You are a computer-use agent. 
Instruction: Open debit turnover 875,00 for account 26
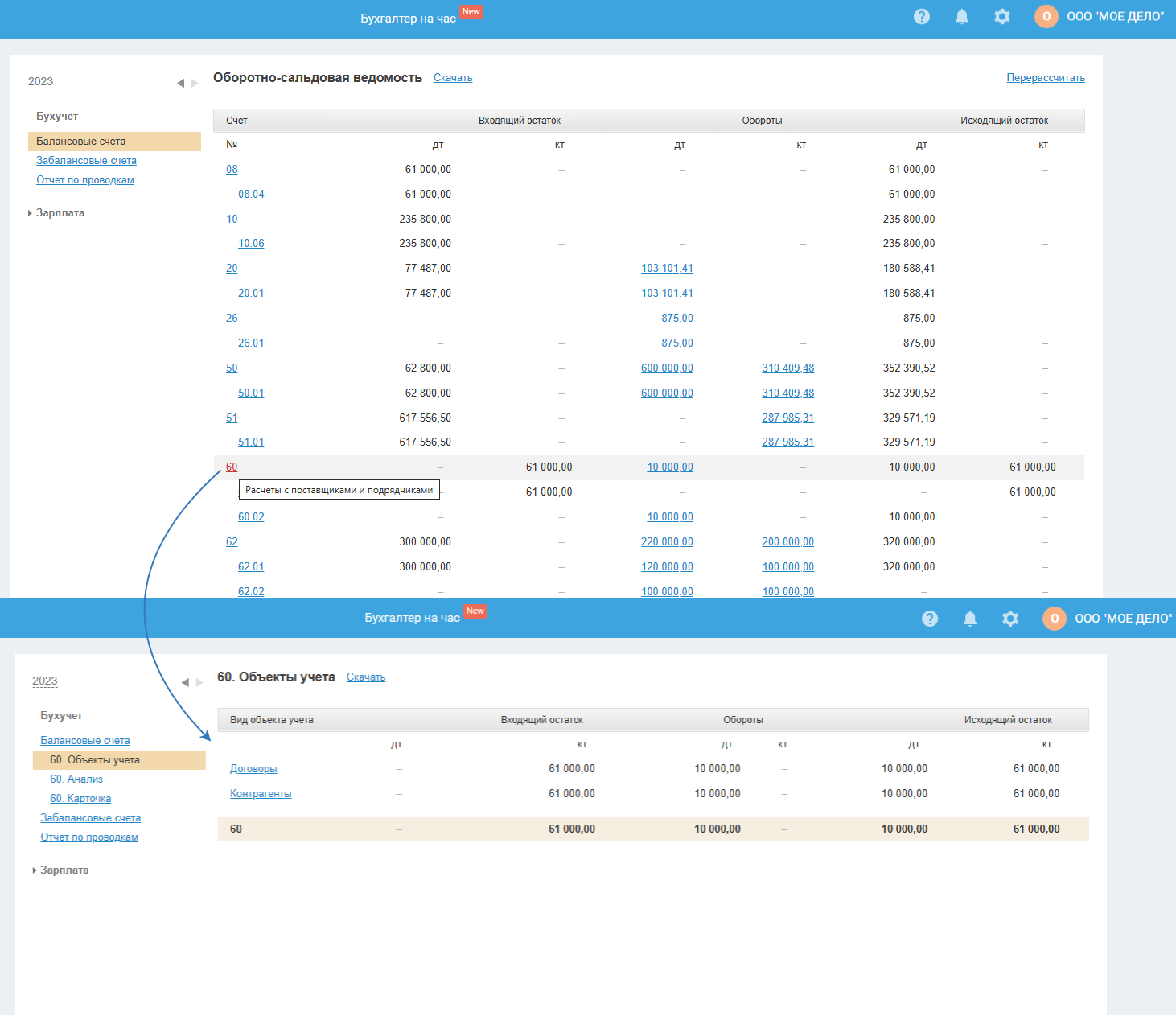pyautogui.click(x=677, y=319)
